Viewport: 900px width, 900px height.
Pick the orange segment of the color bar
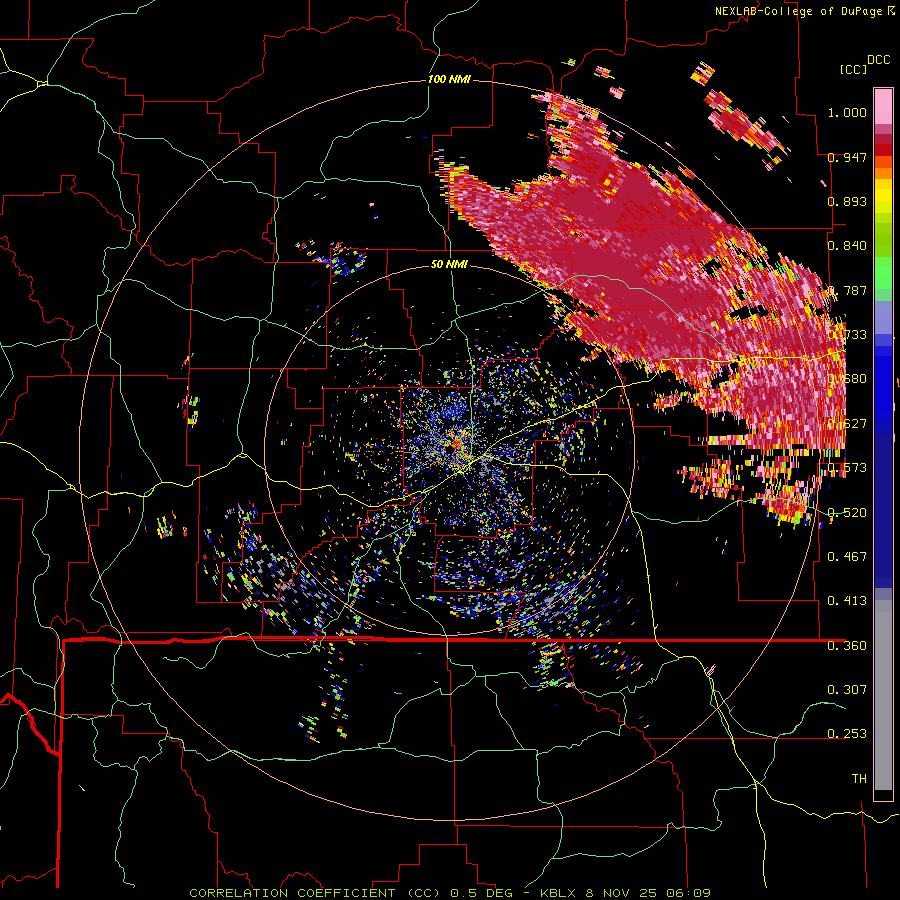pos(883,172)
